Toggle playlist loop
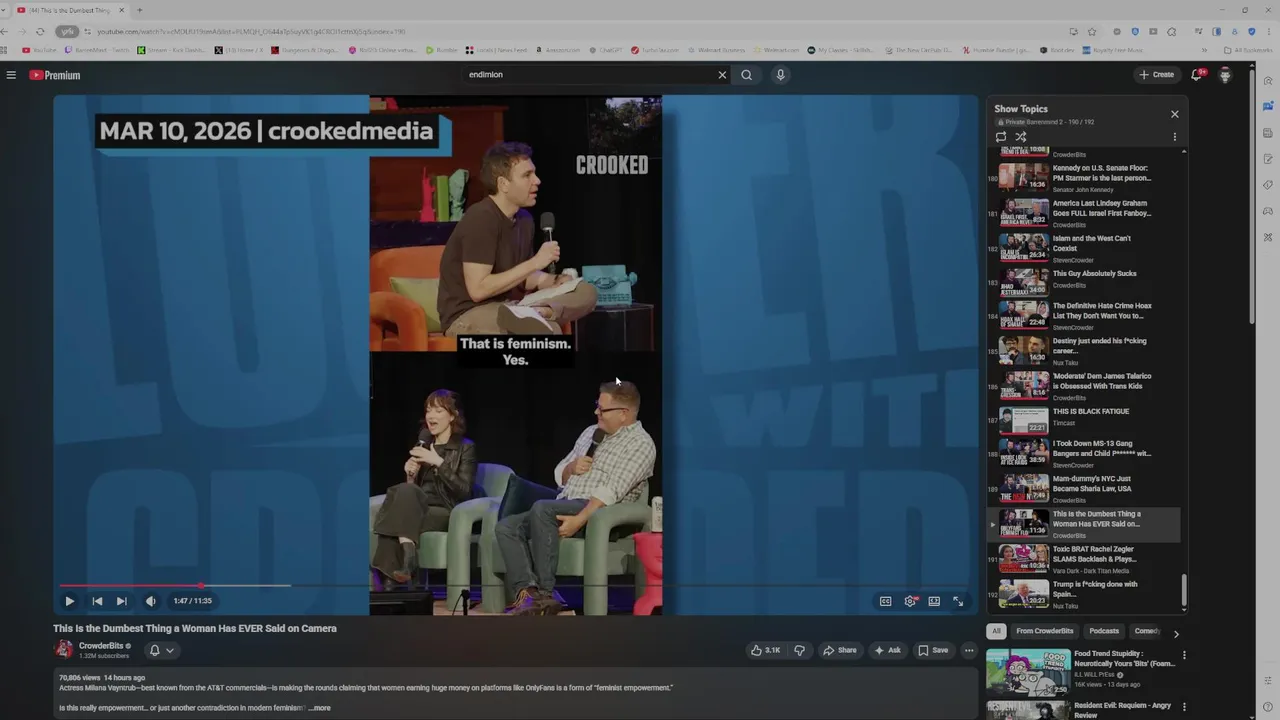The image size is (1280, 720). tap(1001, 137)
